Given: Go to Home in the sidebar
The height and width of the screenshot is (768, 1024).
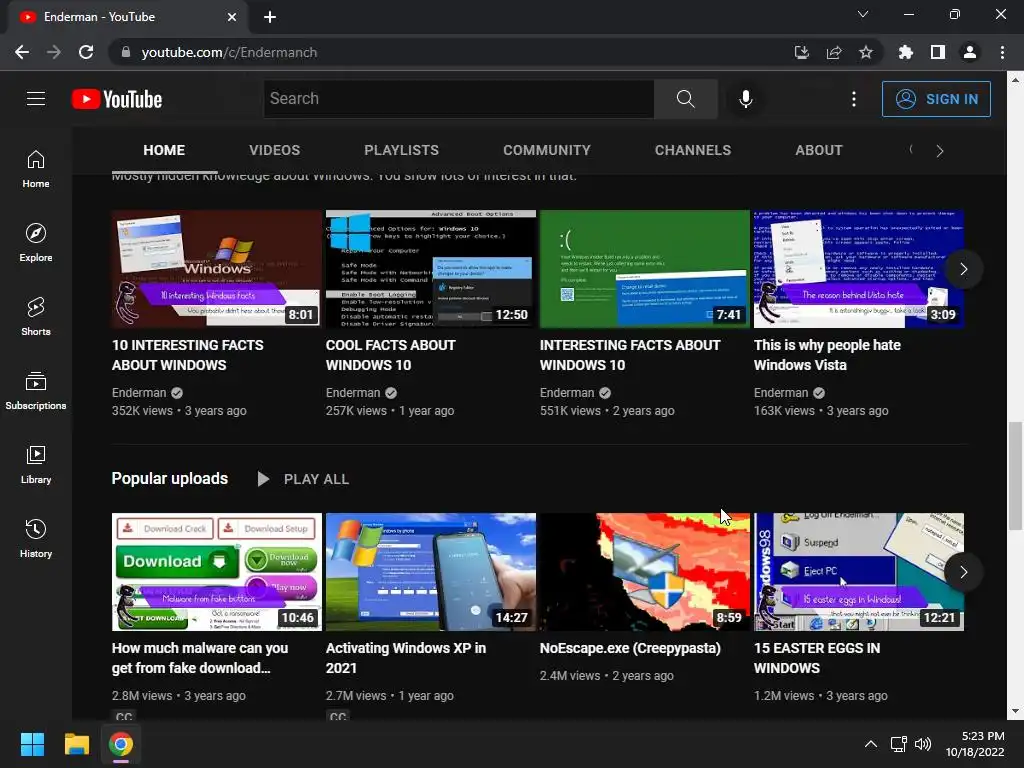Looking at the screenshot, I should point(36,169).
